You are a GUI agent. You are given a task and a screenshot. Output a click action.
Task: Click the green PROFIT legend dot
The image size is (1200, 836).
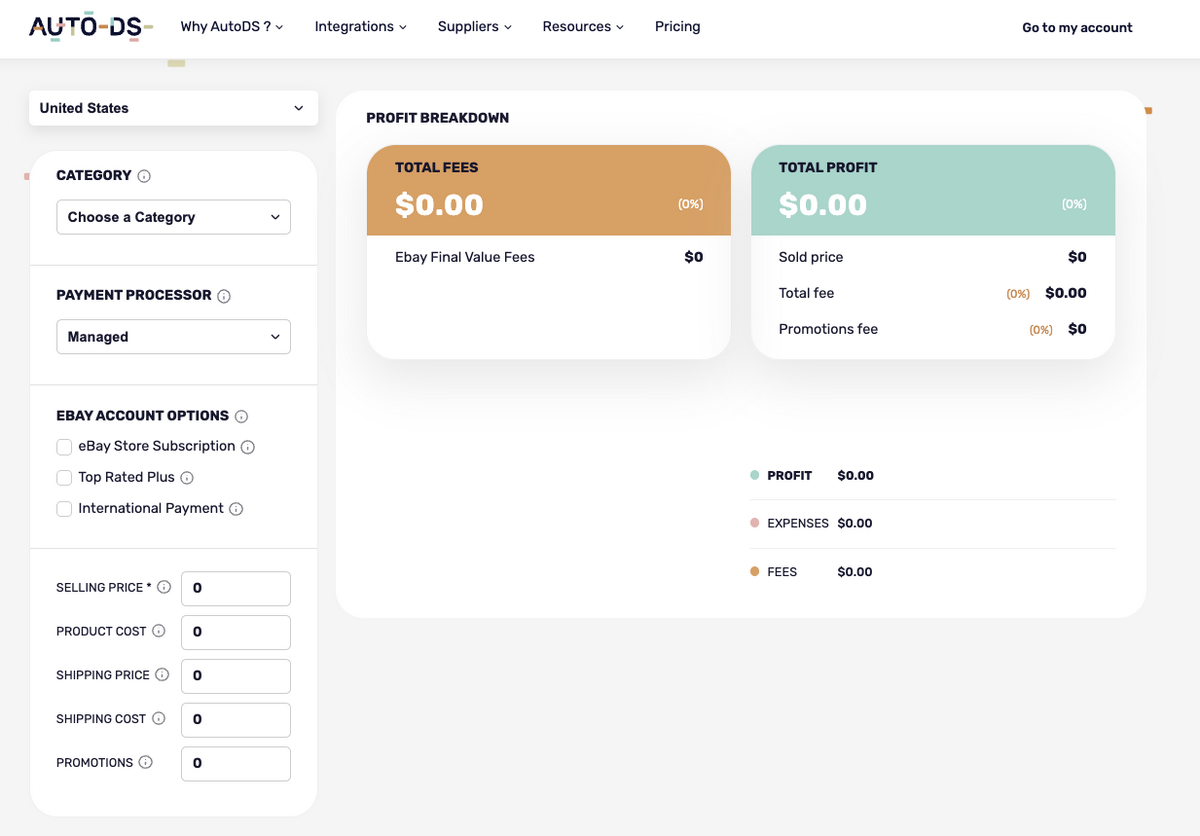click(x=753, y=476)
